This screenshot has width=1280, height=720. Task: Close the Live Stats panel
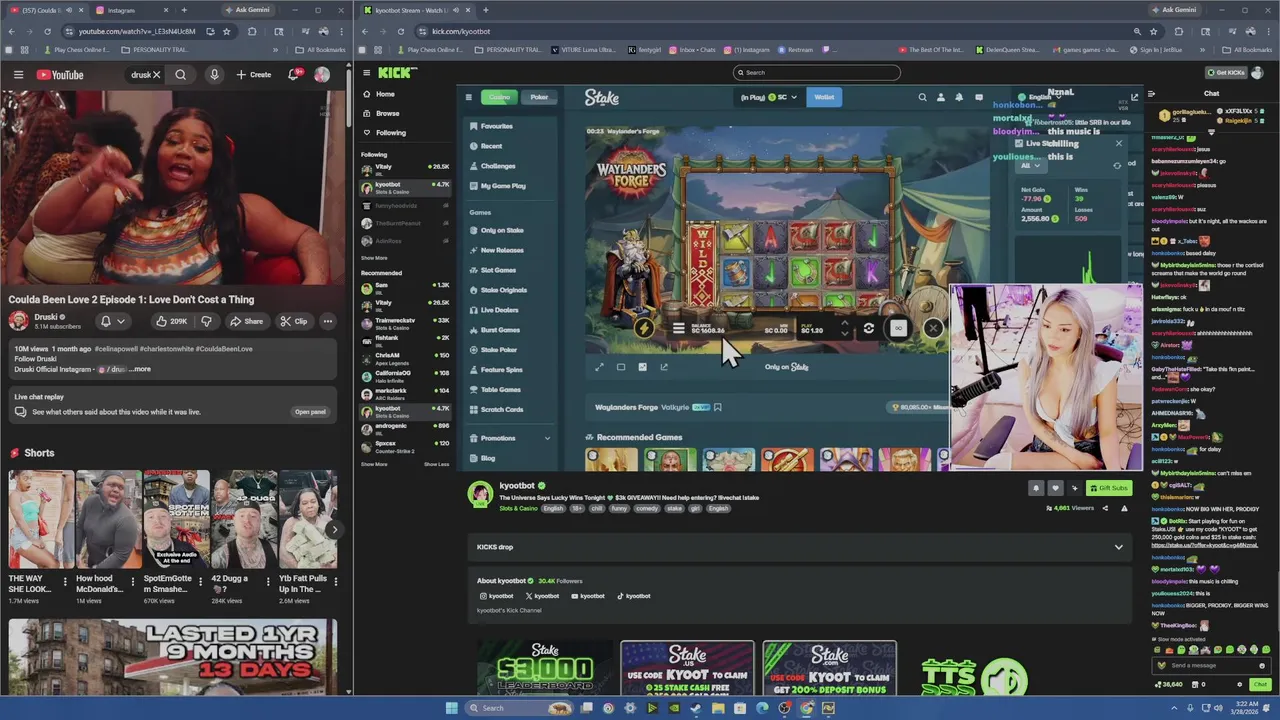point(1119,143)
